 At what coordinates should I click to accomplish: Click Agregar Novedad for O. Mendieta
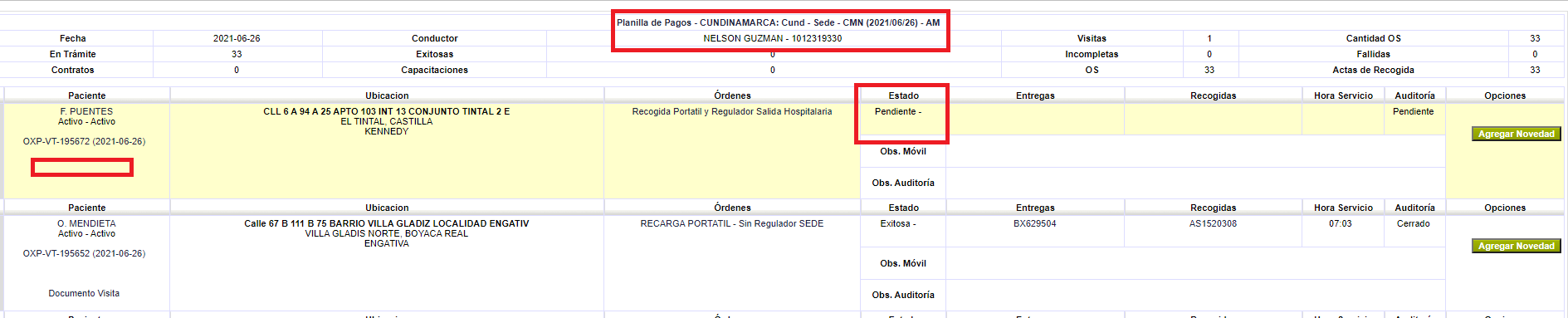[x=1516, y=246]
